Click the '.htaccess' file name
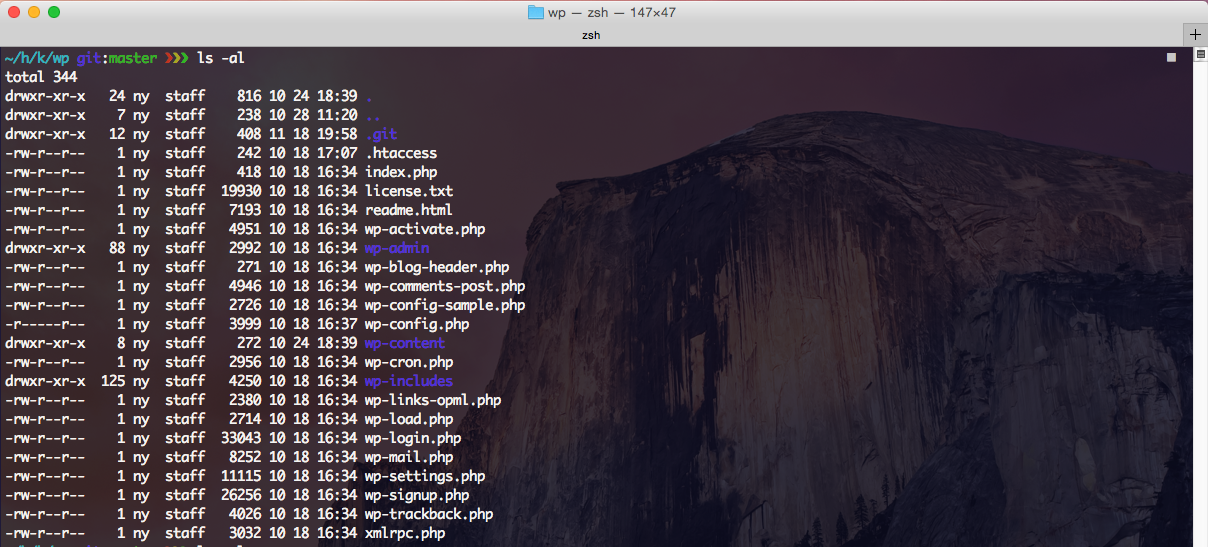The height and width of the screenshot is (547, 1208). click(401, 153)
